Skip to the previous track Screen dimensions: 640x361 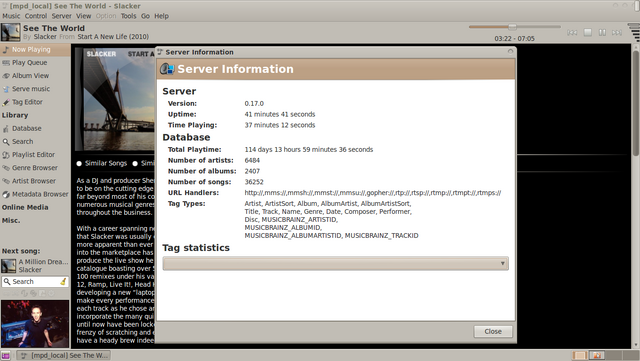[572, 32]
